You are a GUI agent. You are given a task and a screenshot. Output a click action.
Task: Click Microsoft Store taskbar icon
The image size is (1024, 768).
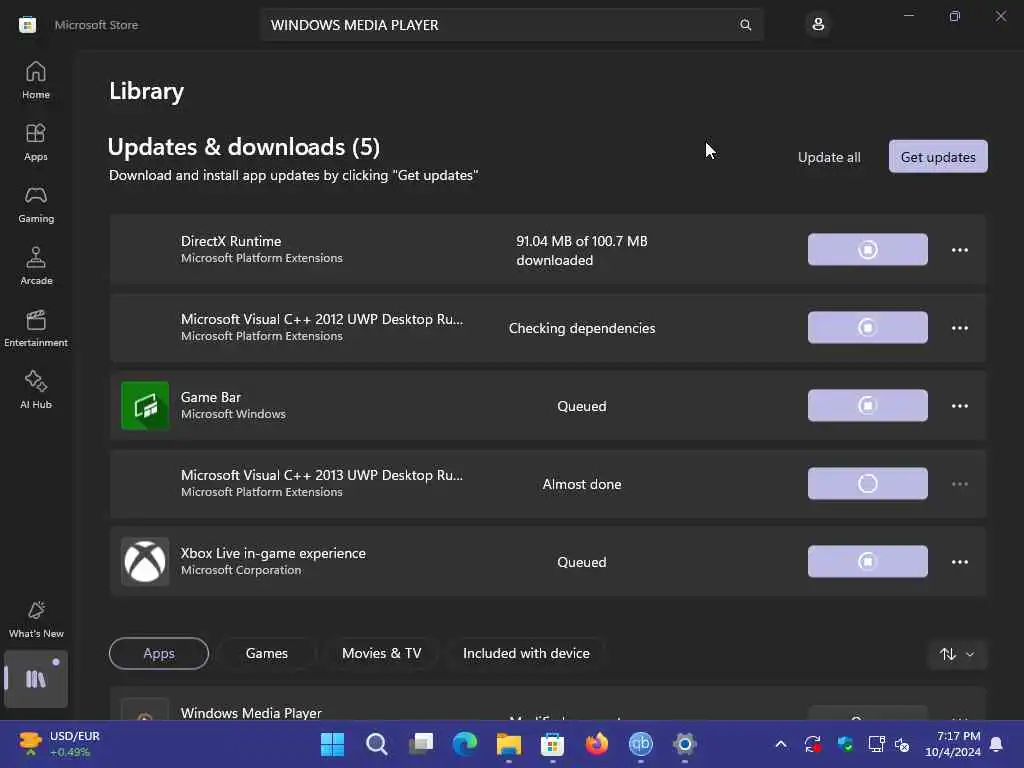pos(552,744)
